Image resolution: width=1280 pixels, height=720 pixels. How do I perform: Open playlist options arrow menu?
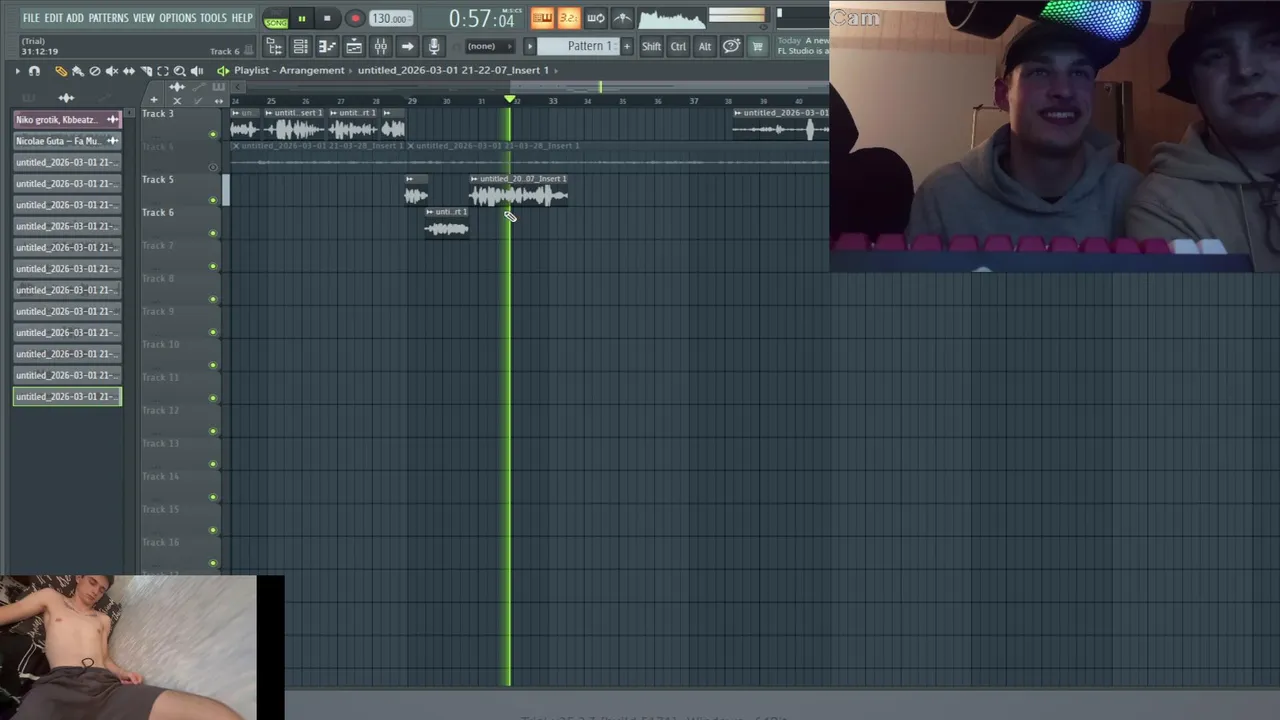pos(17,71)
